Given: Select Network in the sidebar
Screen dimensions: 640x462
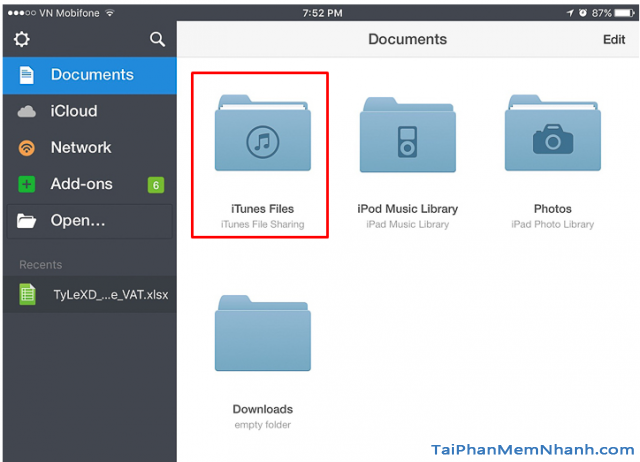Looking at the screenshot, I should pos(90,148).
